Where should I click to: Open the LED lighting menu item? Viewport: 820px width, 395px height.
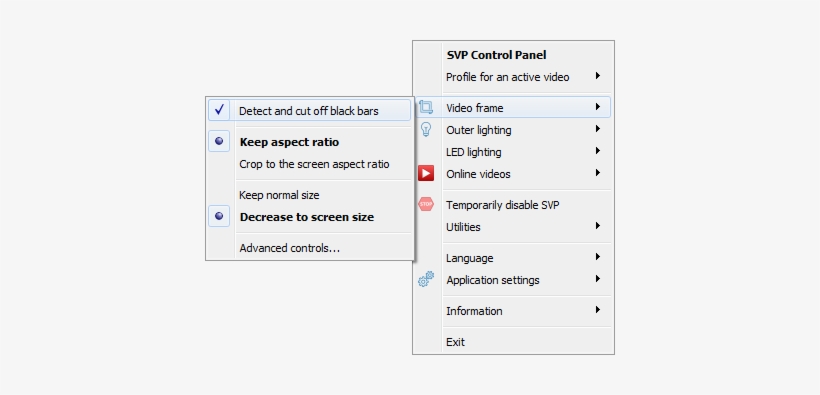[473, 152]
